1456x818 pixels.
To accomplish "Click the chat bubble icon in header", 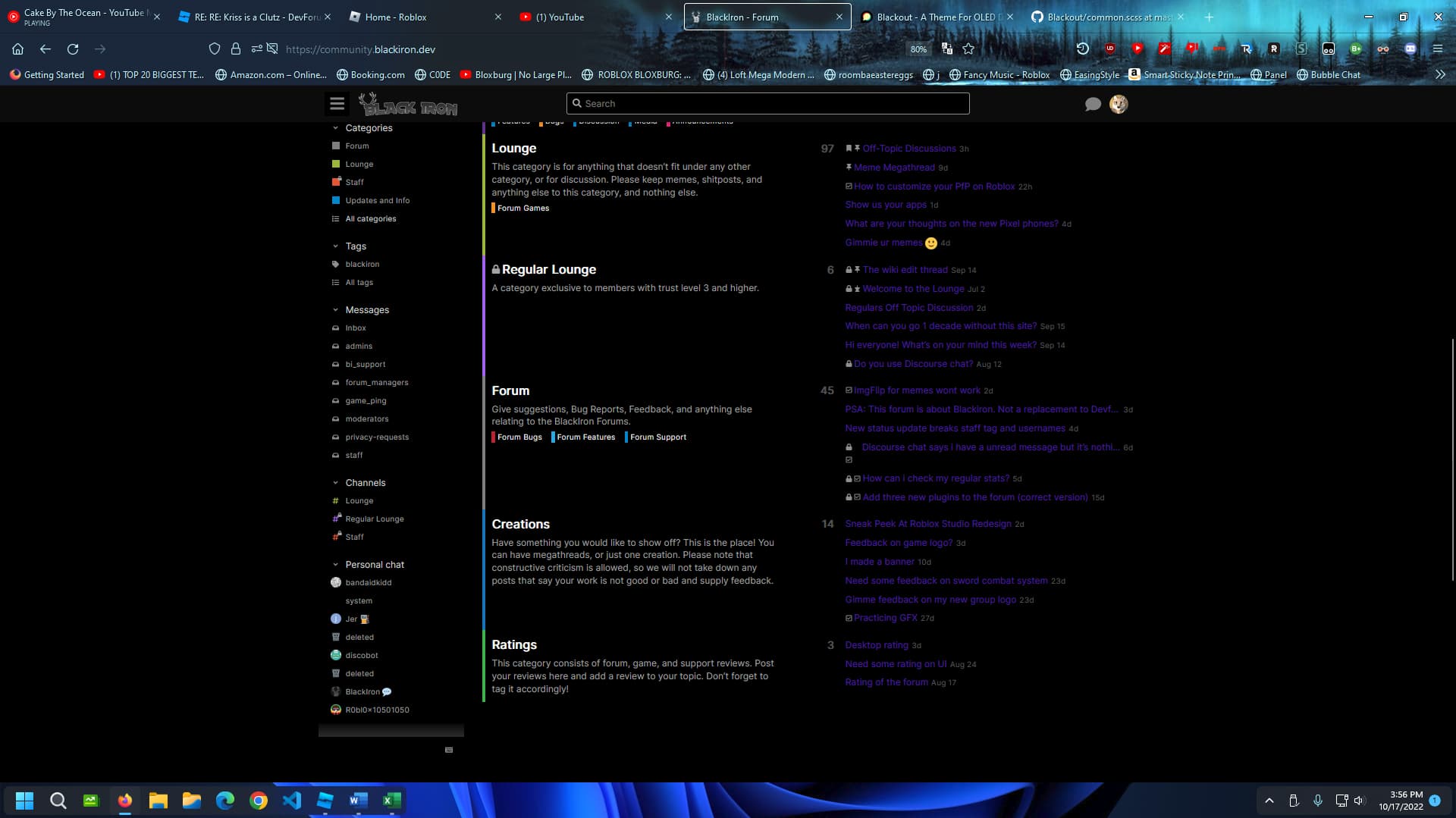I will click(x=1093, y=104).
